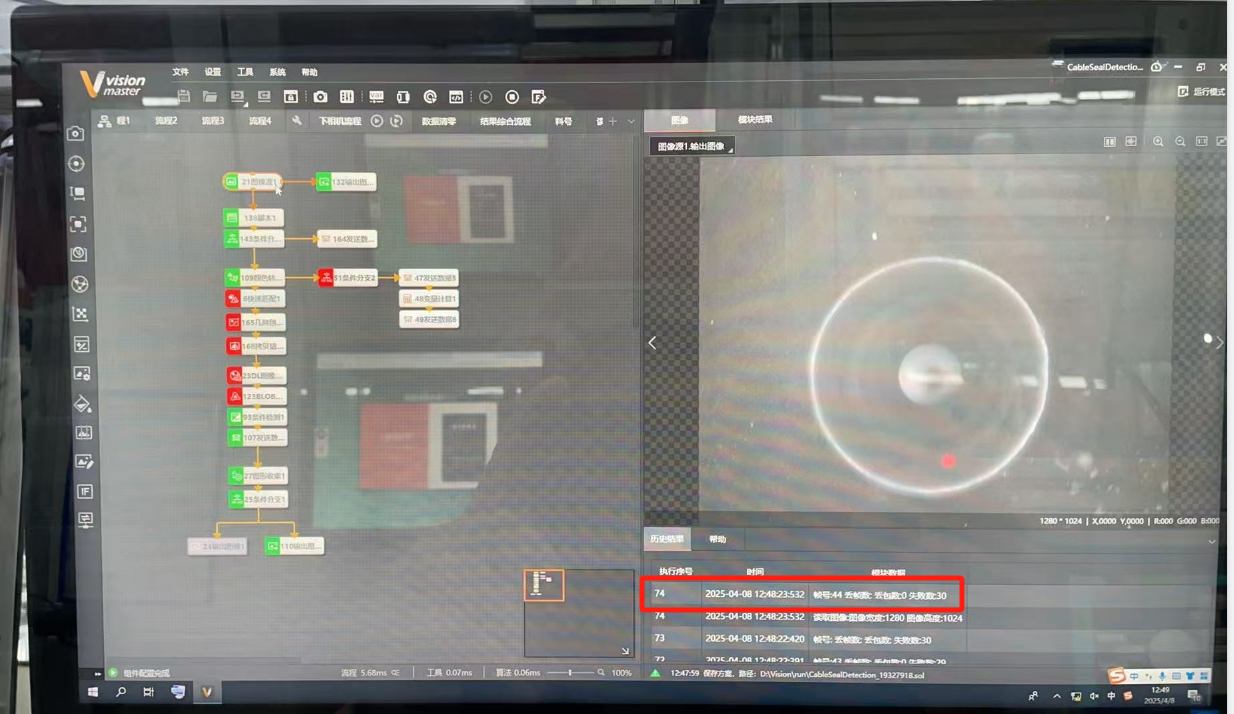The image size is (1234, 714).
Task: Open the 系统 menu
Action: pos(277,72)
